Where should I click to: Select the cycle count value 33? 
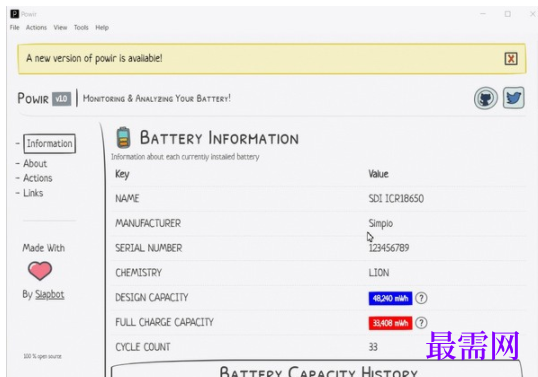(x=373, y=347)
